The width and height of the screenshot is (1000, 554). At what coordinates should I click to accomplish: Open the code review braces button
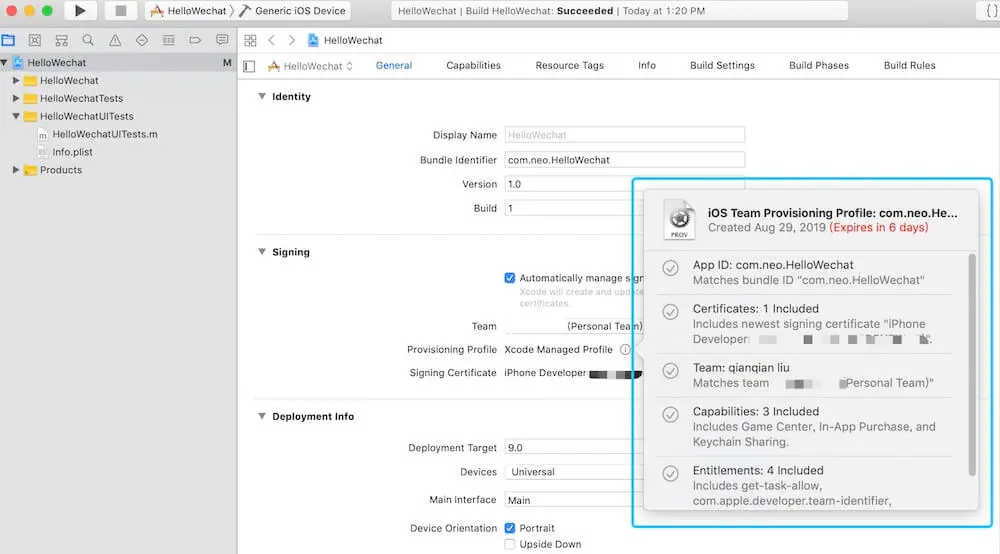tap(989, 11)
